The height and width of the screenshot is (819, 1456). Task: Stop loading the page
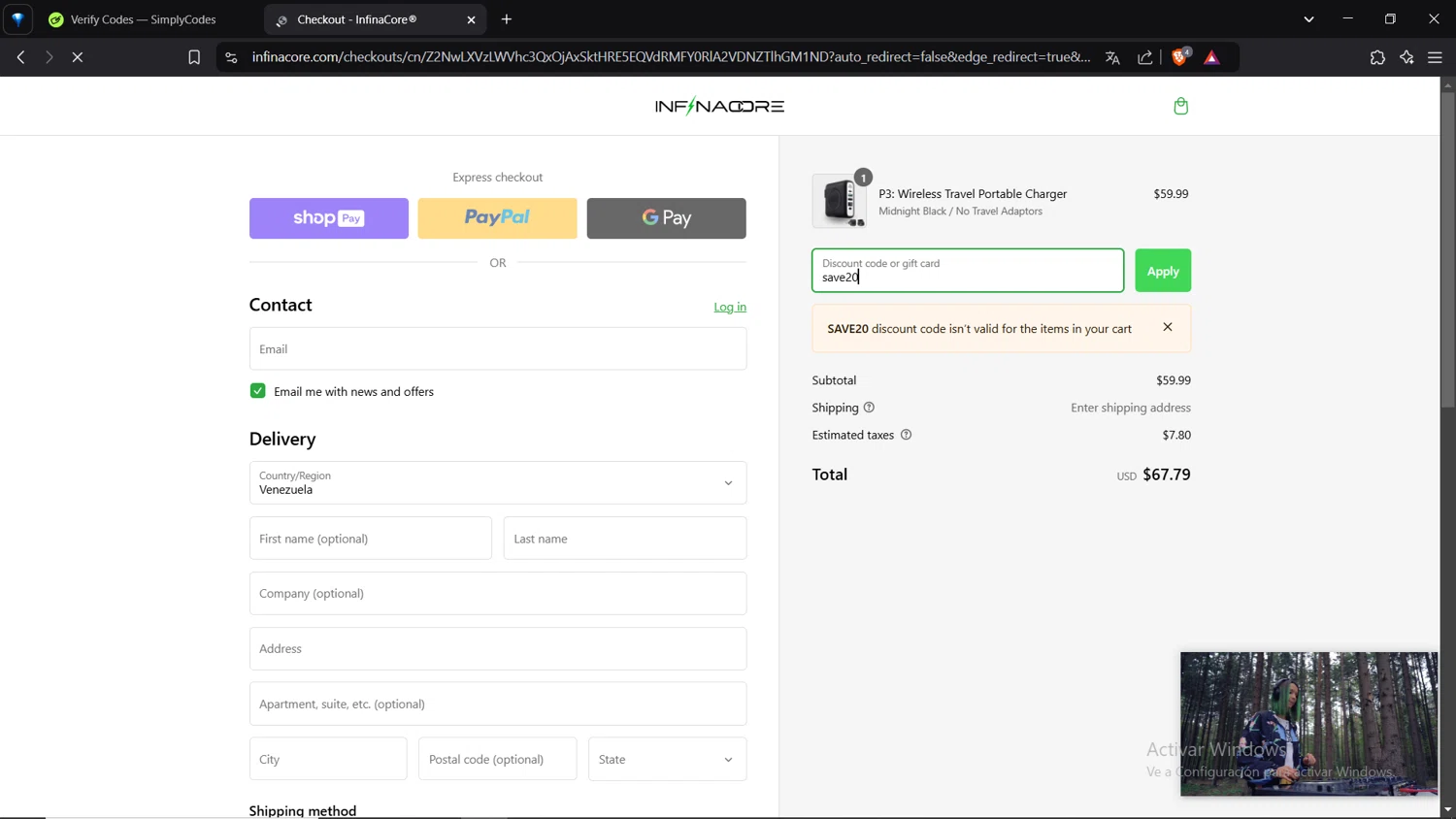coord(78,57)
